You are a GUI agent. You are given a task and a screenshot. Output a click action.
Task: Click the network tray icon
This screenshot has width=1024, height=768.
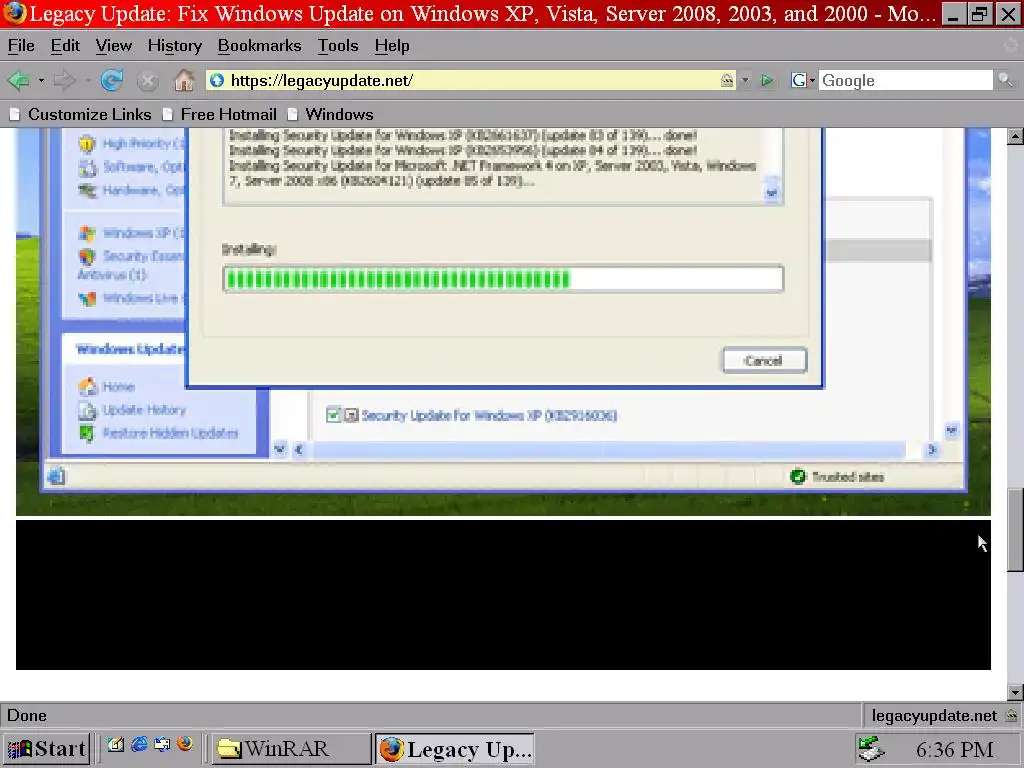point(871,748)
